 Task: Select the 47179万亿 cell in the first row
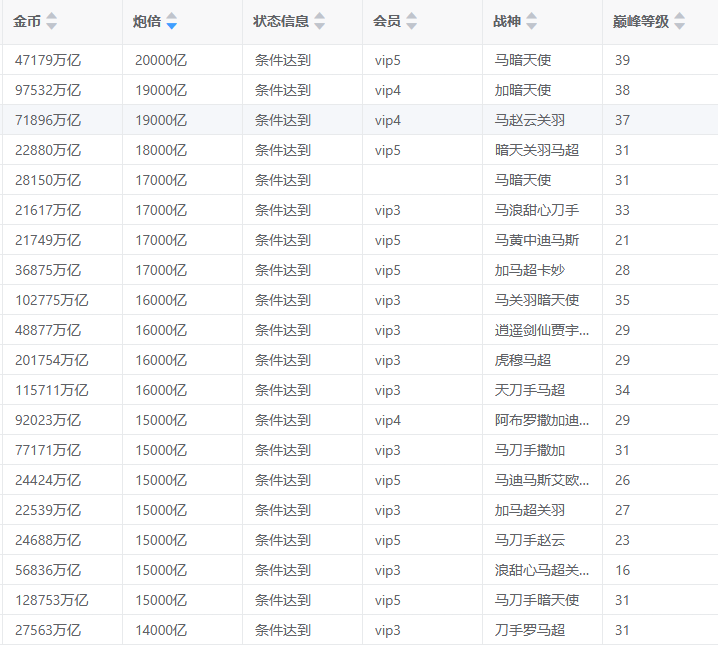coord(48,60)
